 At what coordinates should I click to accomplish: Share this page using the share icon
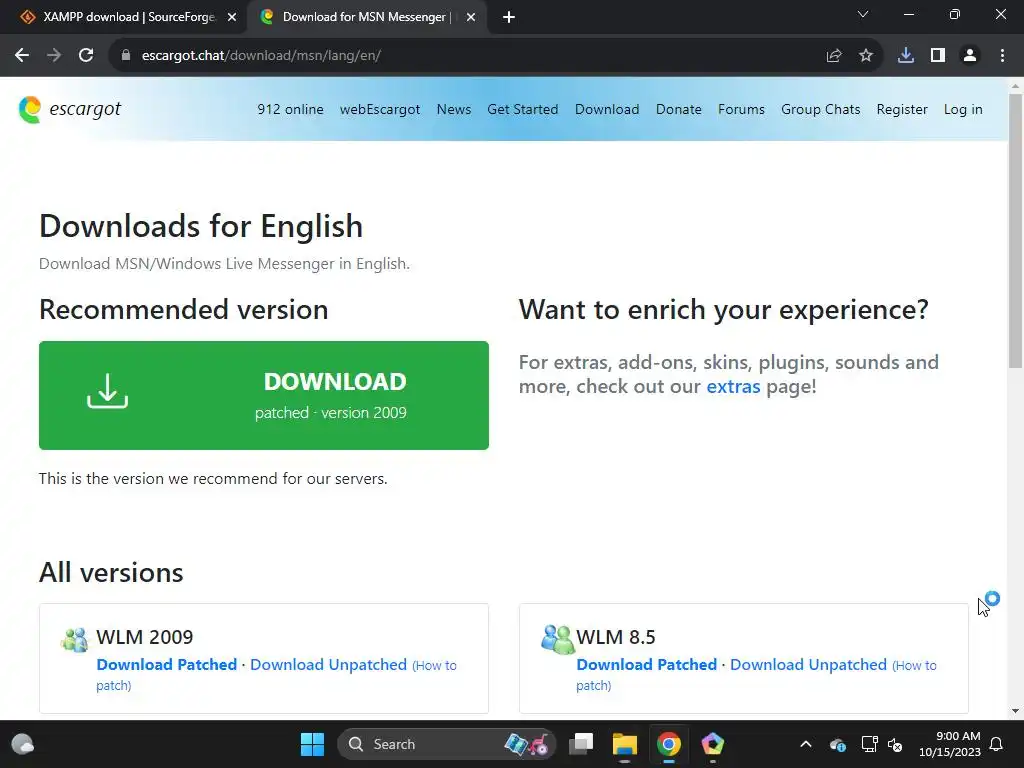[834, 56]
